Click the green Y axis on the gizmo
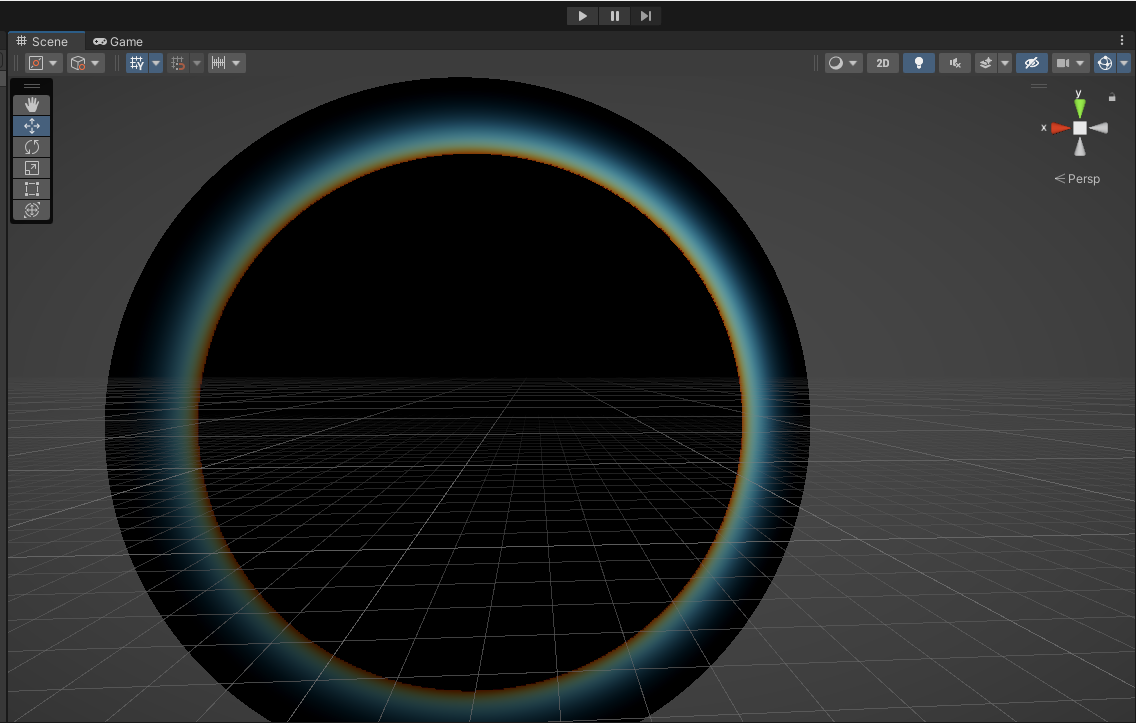This screenshot has height=723, width=1136. [1079, 106]
